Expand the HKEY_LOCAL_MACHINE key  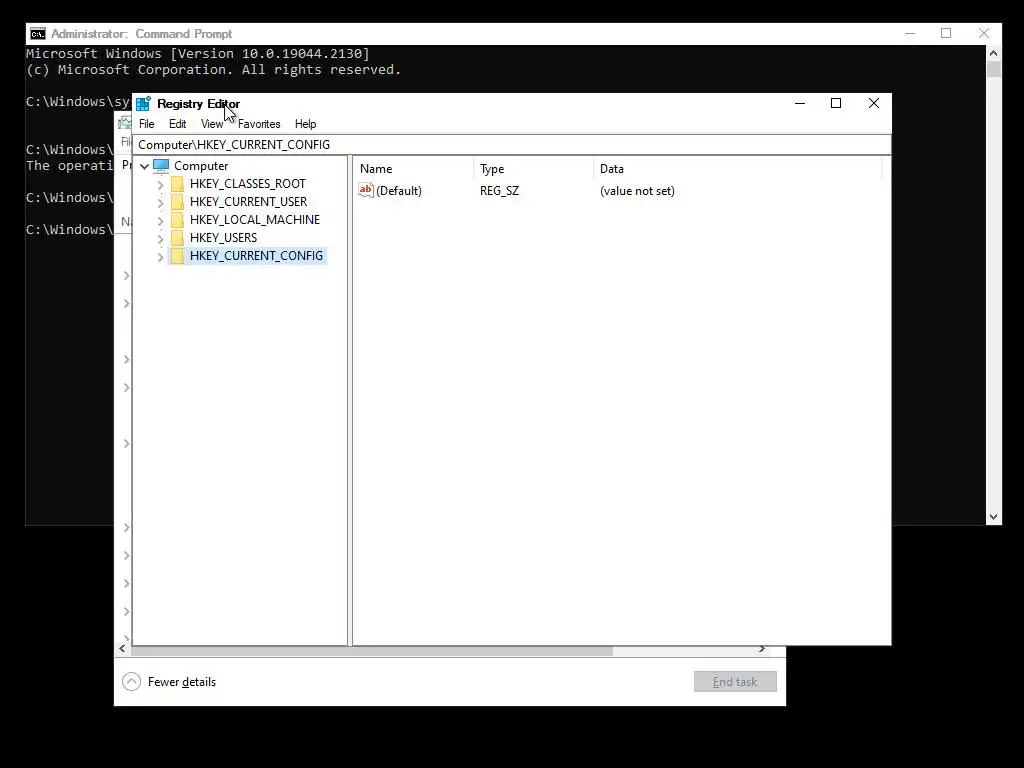coord(161,221)
